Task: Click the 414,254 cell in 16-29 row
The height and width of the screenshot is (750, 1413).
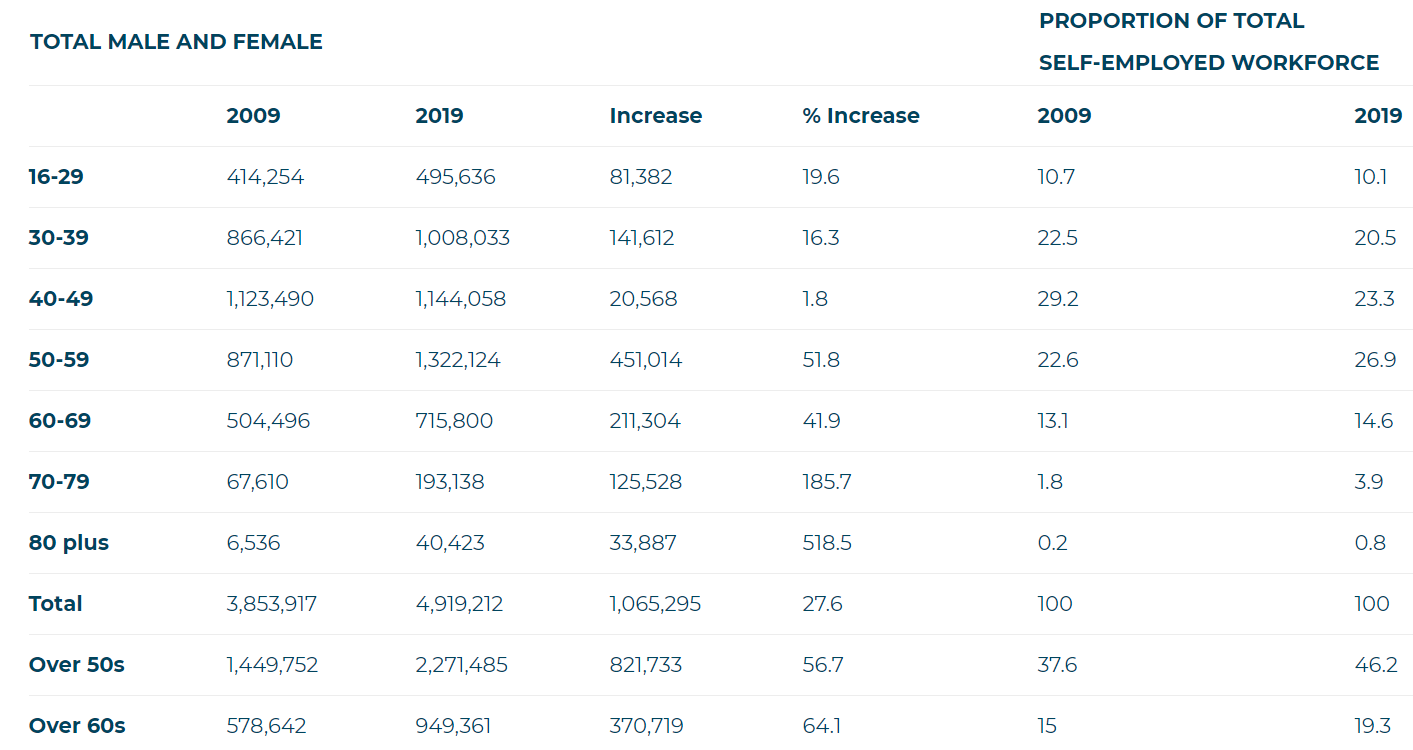Action: pos(265,177)
